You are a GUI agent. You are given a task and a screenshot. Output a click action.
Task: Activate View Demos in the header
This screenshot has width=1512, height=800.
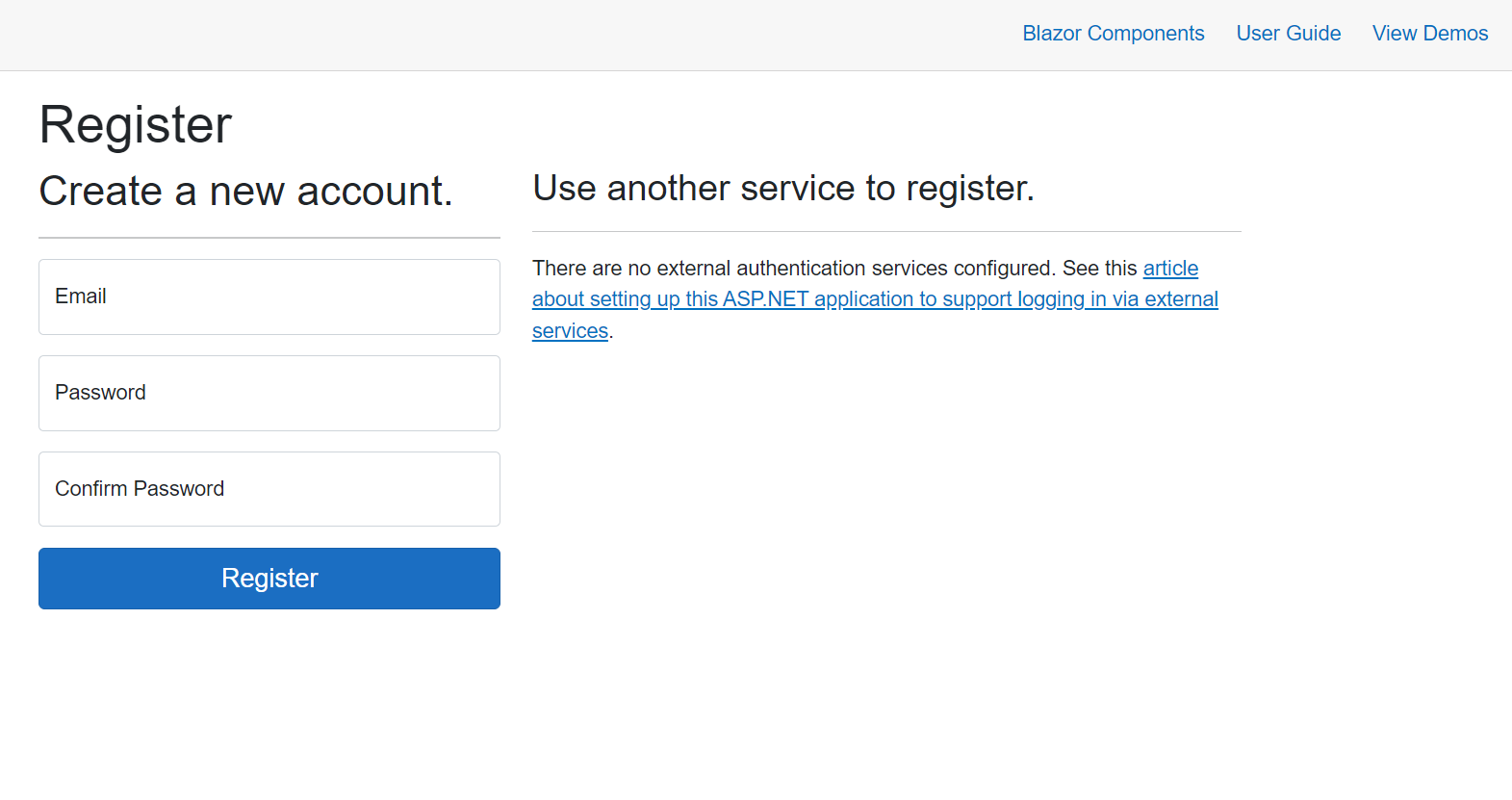pyautogui.click(x=1430, y=33)
